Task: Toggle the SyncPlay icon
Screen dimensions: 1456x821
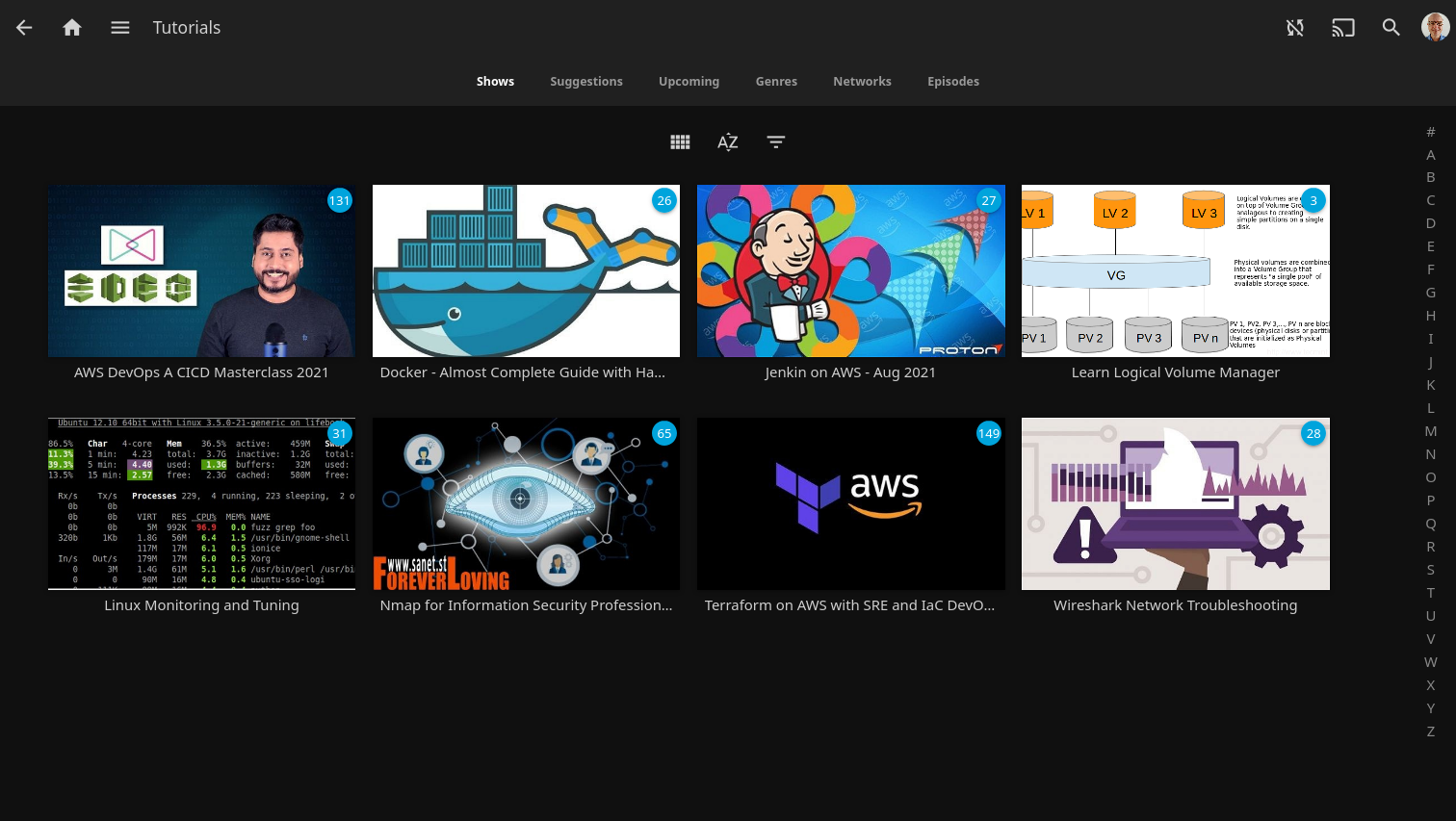Action: 1295,28
